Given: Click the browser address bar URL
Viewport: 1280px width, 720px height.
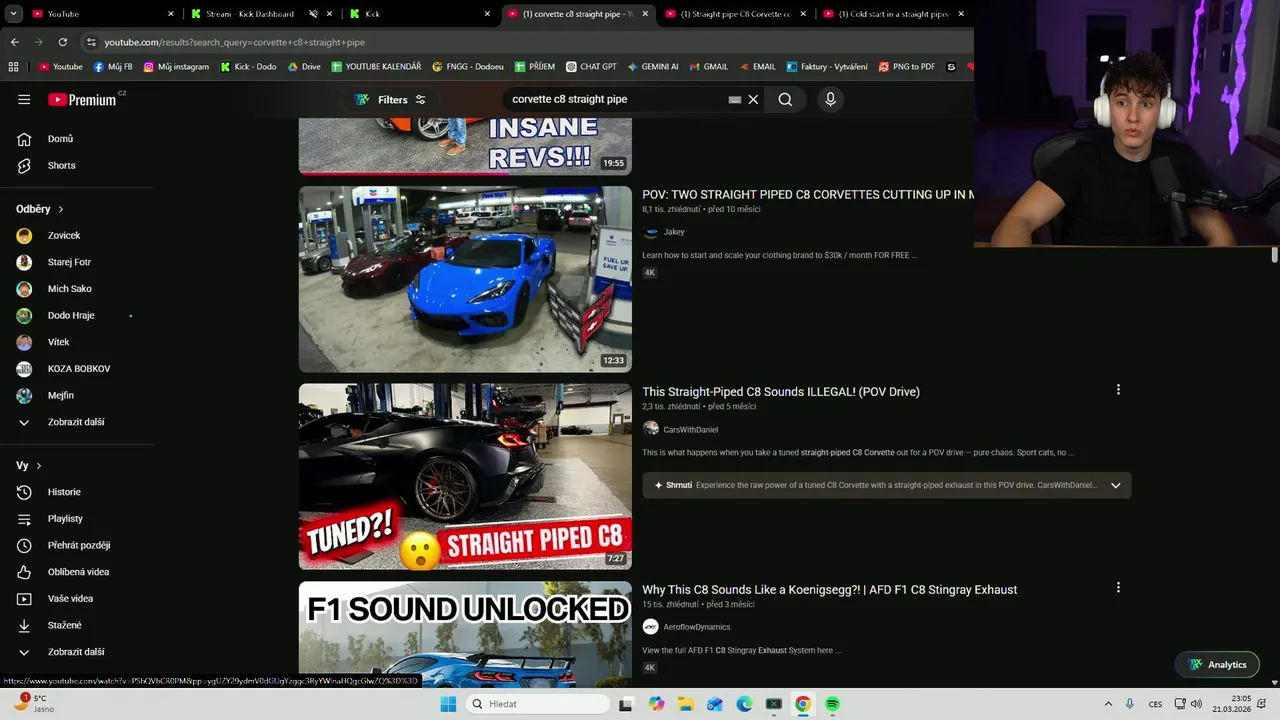Looking at the screenshot, I should [x=235, y=42].
